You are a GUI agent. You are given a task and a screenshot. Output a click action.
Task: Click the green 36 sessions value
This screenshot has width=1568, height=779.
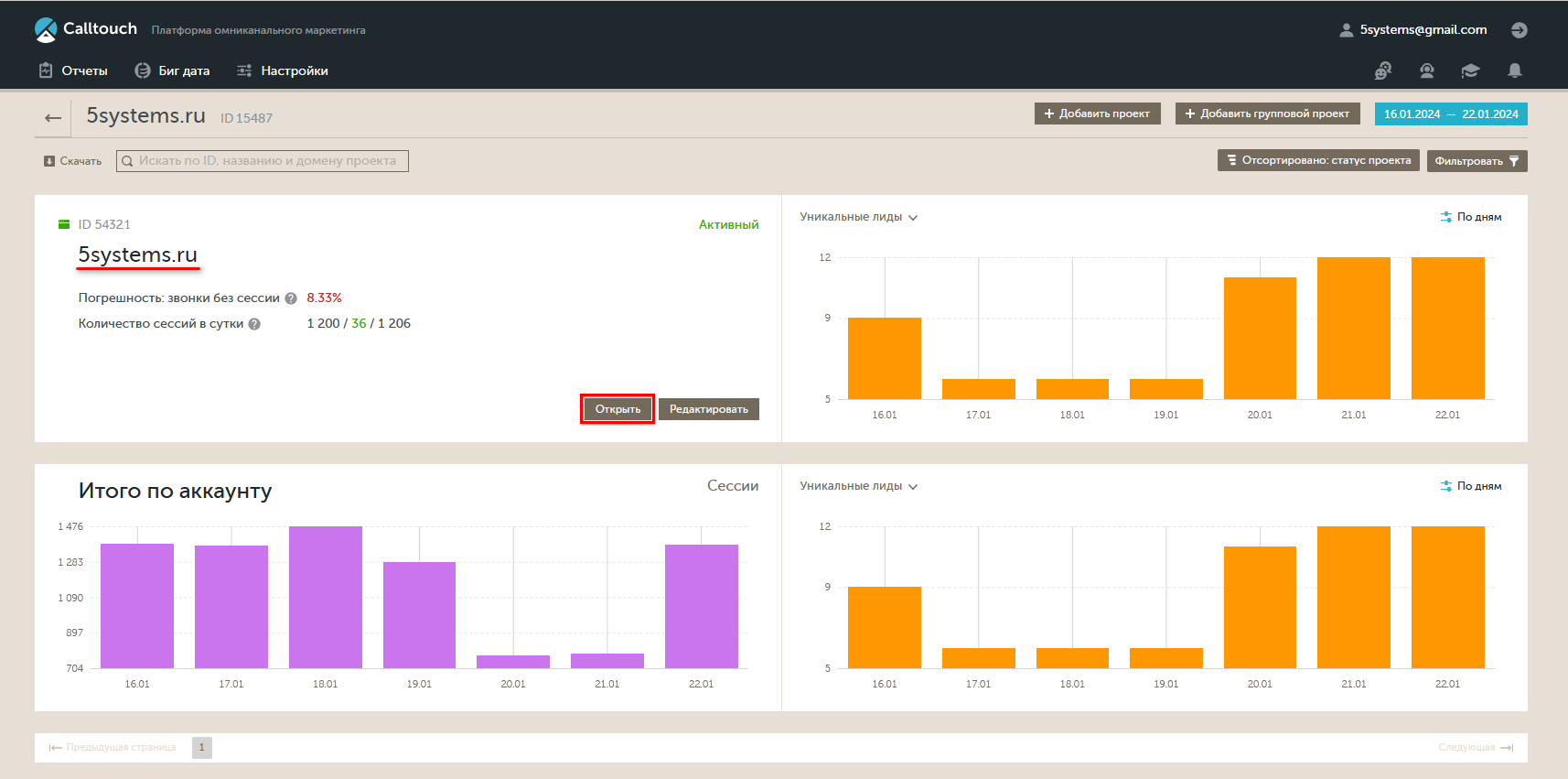coord(359,324)
